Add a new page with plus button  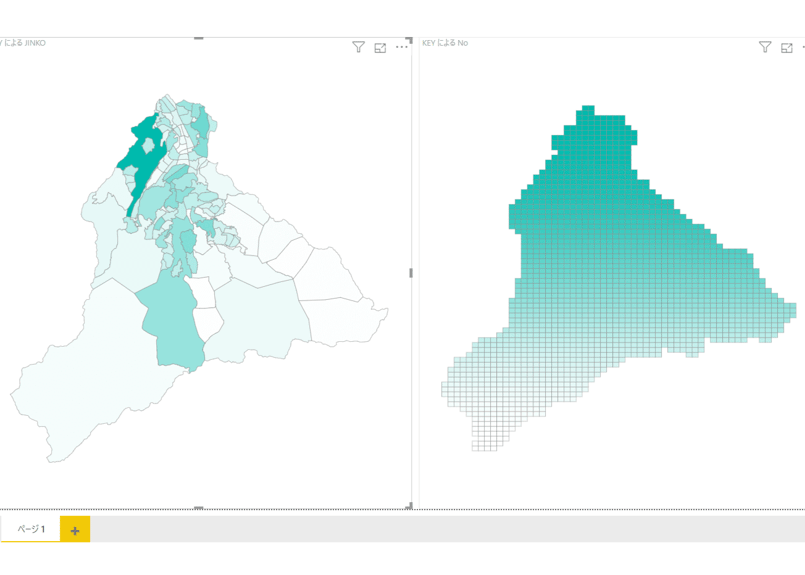(x=75, y=530)
